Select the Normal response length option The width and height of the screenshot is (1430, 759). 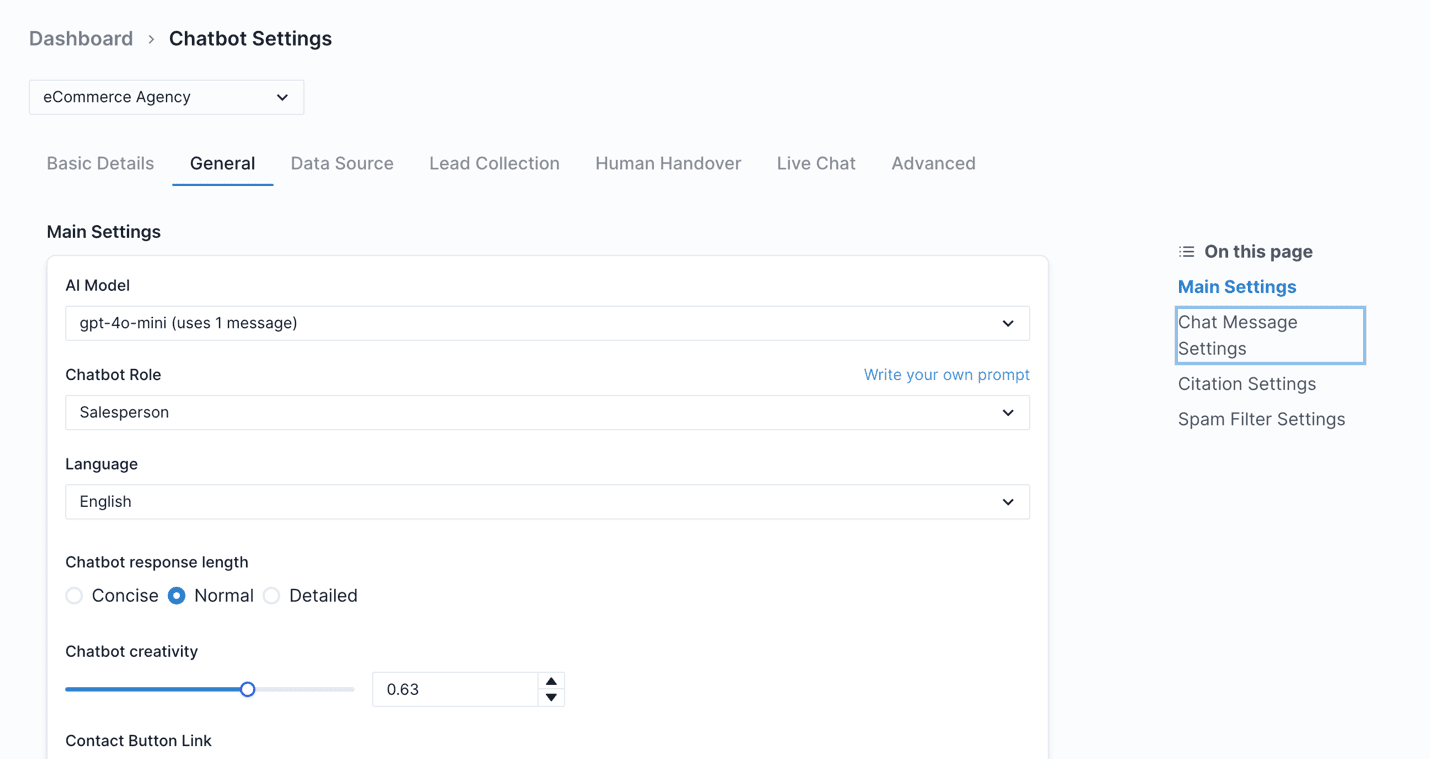click(x=176, y=595)
